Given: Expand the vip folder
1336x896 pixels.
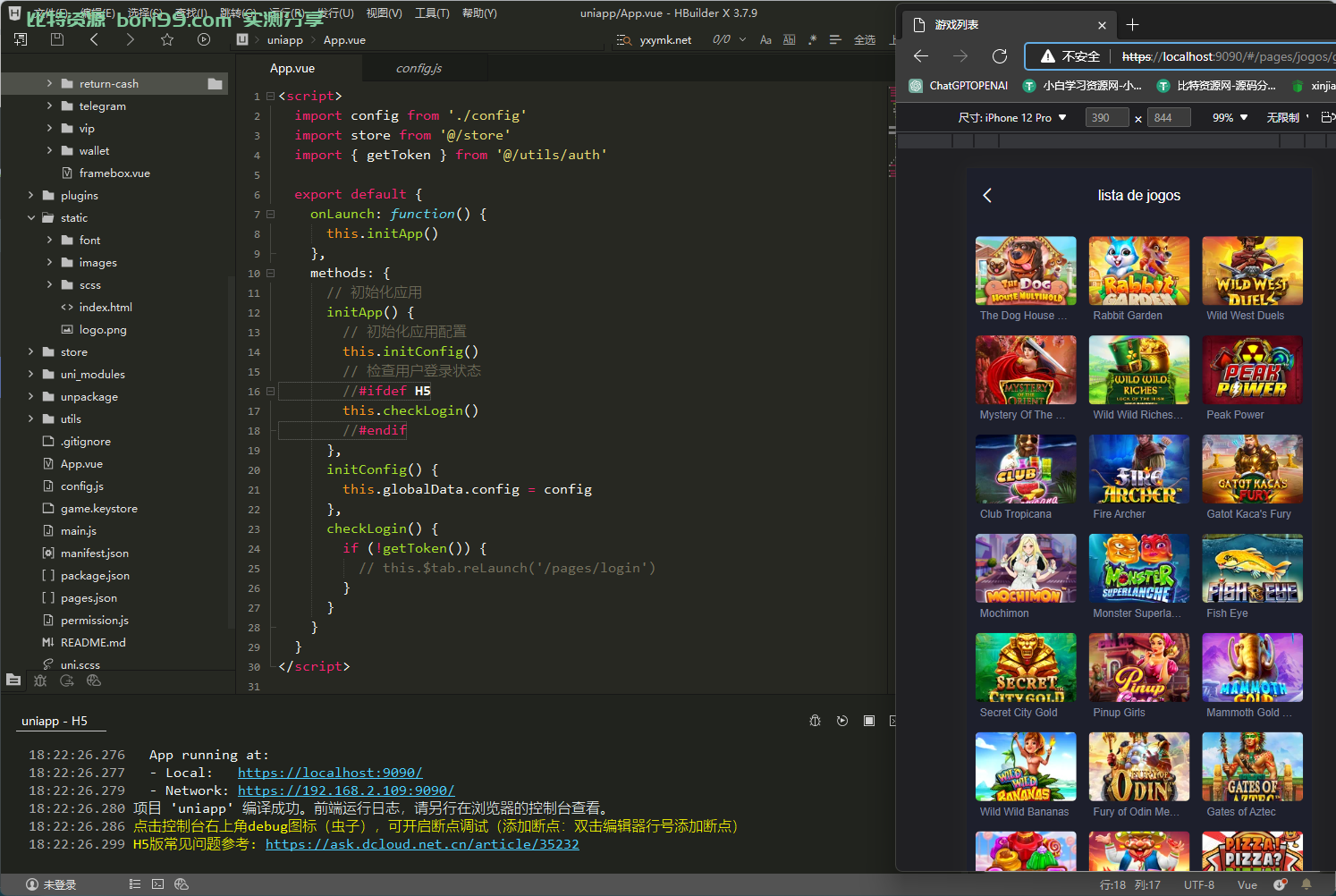Looking at the screenshot, I should click(49, 128).
